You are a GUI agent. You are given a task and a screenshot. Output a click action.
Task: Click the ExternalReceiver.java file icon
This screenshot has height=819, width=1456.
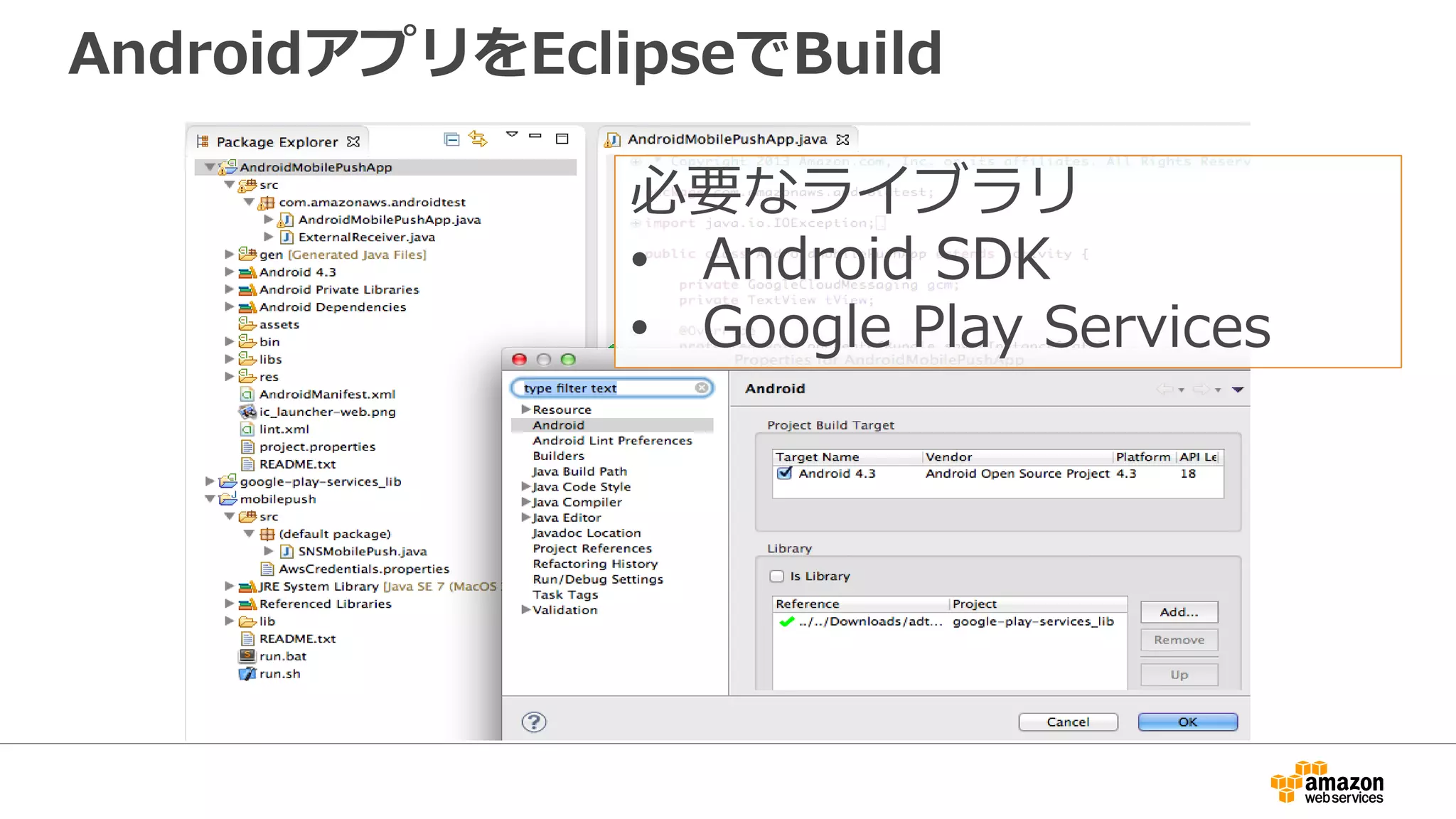pos(287,237)
